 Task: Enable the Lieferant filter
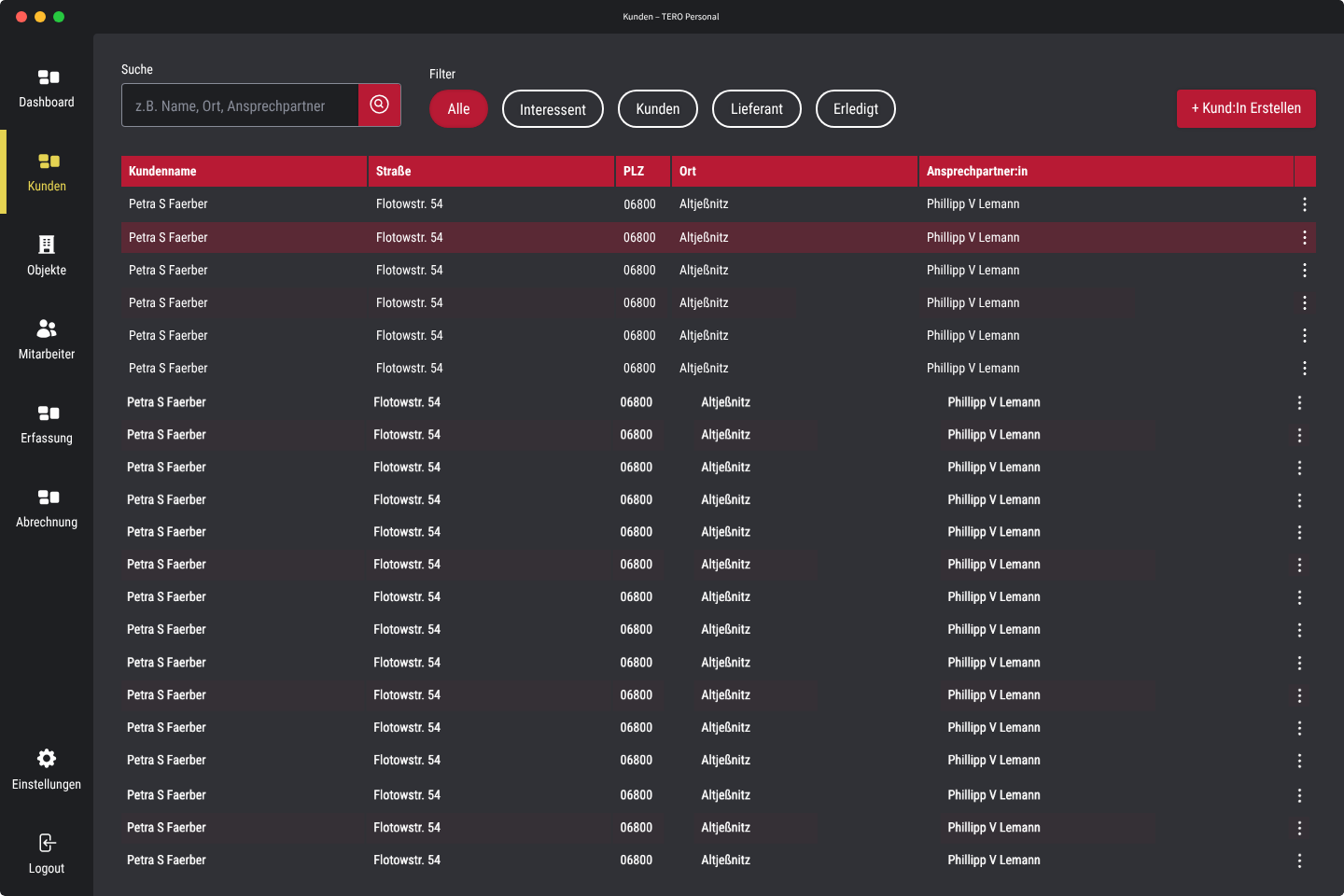(756, 109)
